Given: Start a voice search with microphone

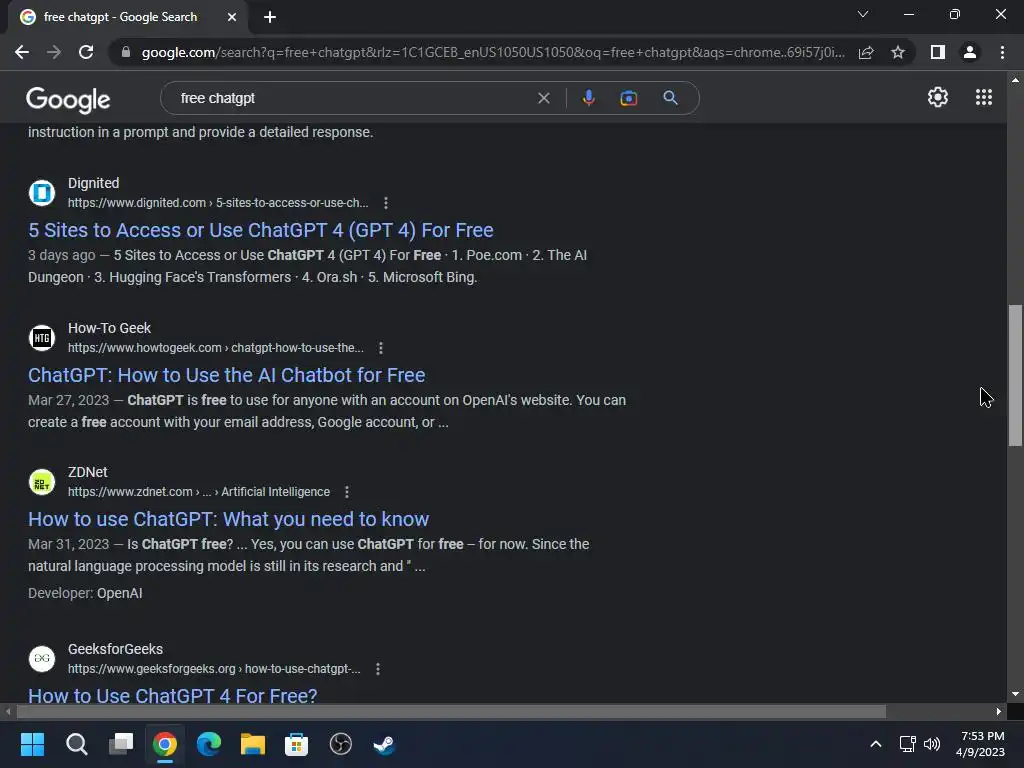Looking at the screenshot, I should coord(588,98).
